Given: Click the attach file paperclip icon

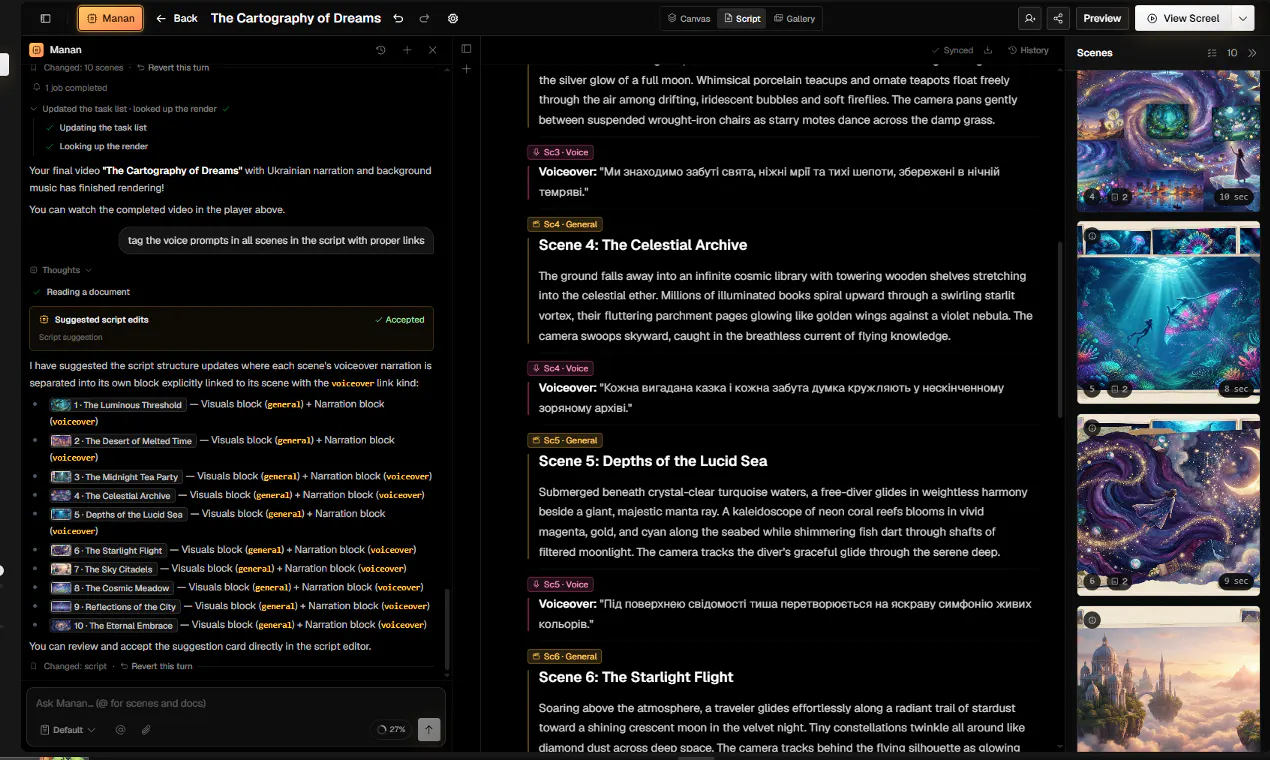Looking at the screenshot, I should pos(146,730).
